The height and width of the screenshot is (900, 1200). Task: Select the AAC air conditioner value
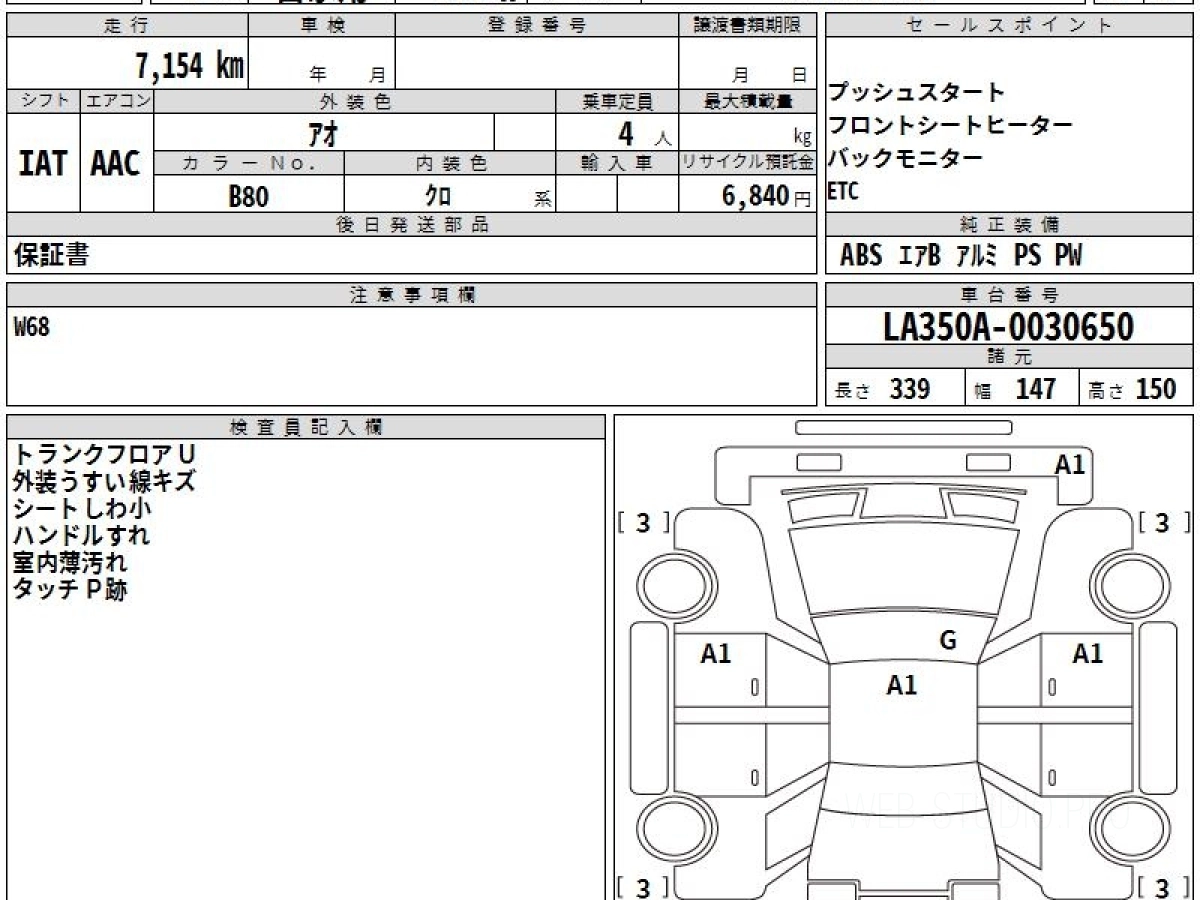(x=116, y=163)
